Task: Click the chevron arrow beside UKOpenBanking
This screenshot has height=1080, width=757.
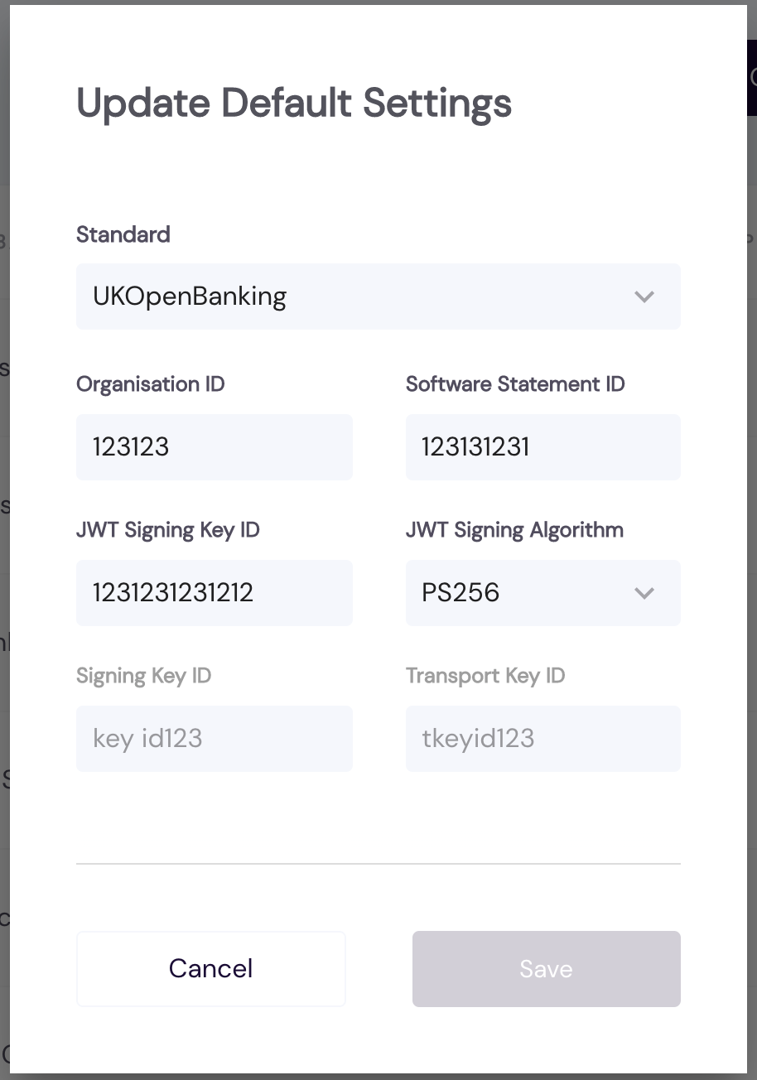Action: click(x=644, y=297)
